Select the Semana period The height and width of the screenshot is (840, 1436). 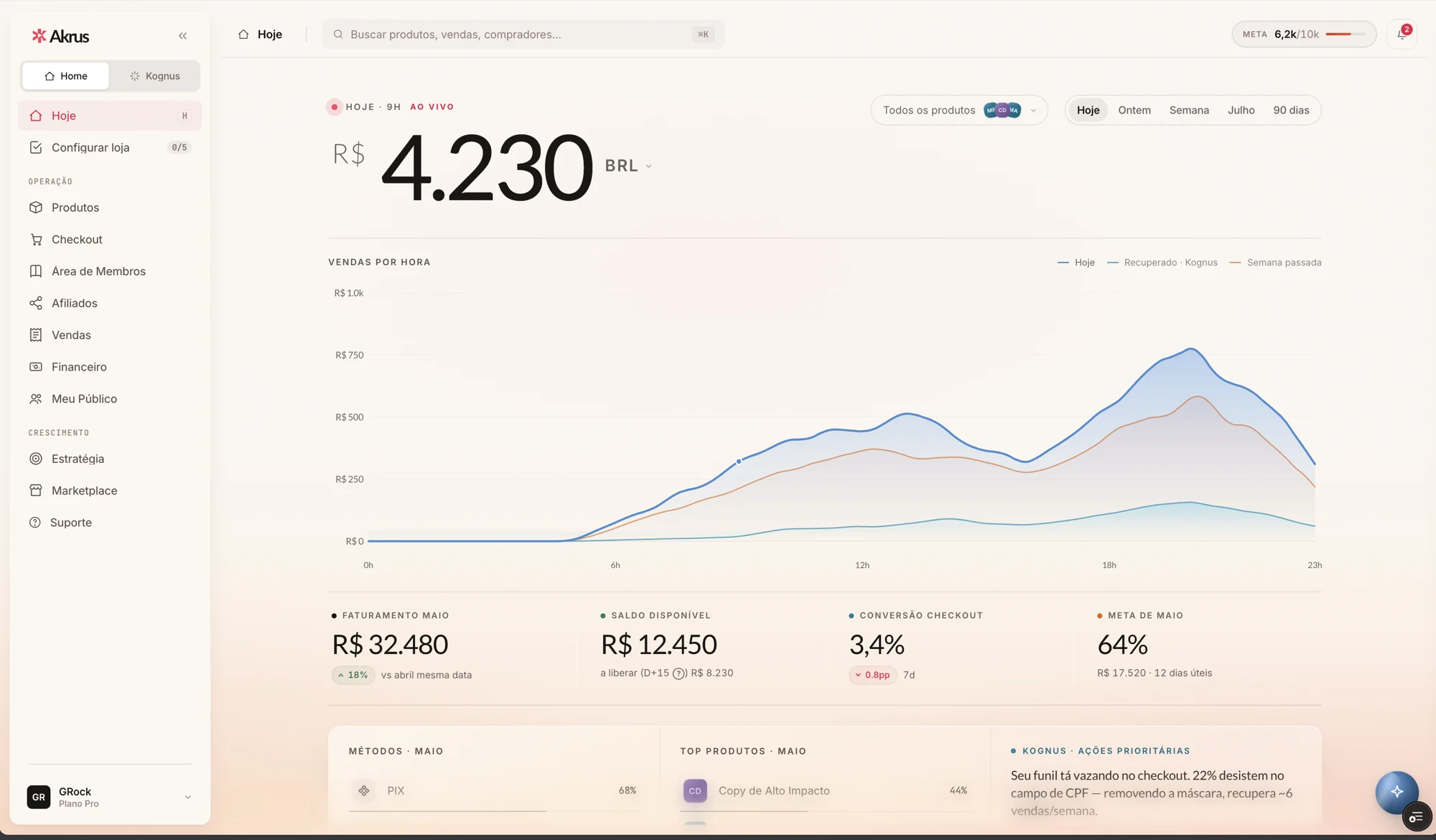click(1189, 111)
